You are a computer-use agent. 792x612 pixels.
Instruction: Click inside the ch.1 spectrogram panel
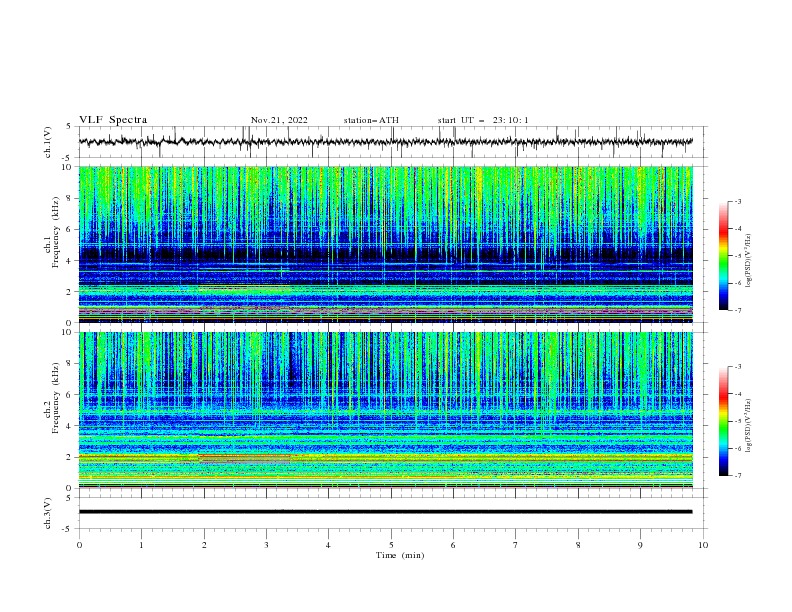point(386,244)
